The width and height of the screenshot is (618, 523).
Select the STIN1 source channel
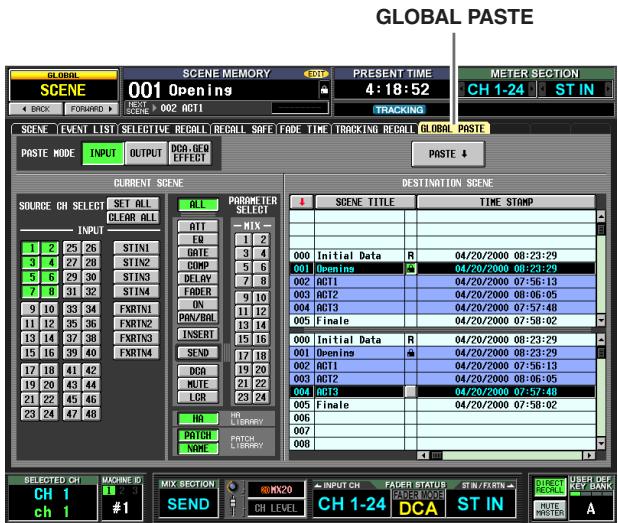[x=136, y=248]
